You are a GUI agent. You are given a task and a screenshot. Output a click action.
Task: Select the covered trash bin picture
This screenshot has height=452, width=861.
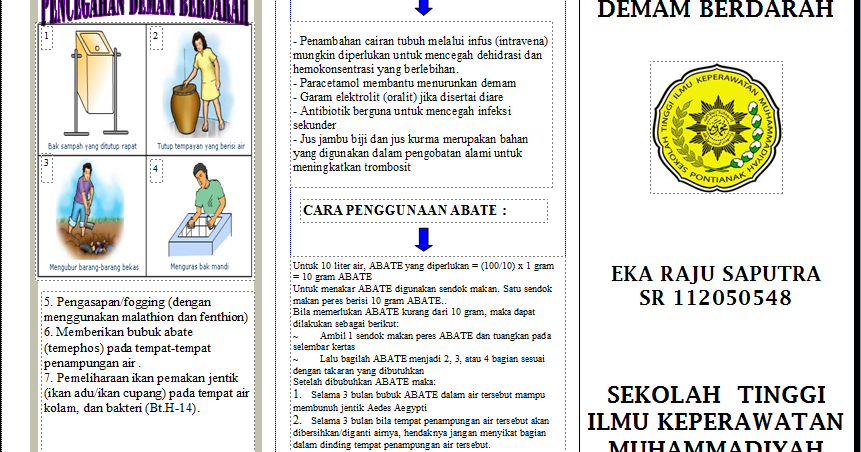[95, 83]
